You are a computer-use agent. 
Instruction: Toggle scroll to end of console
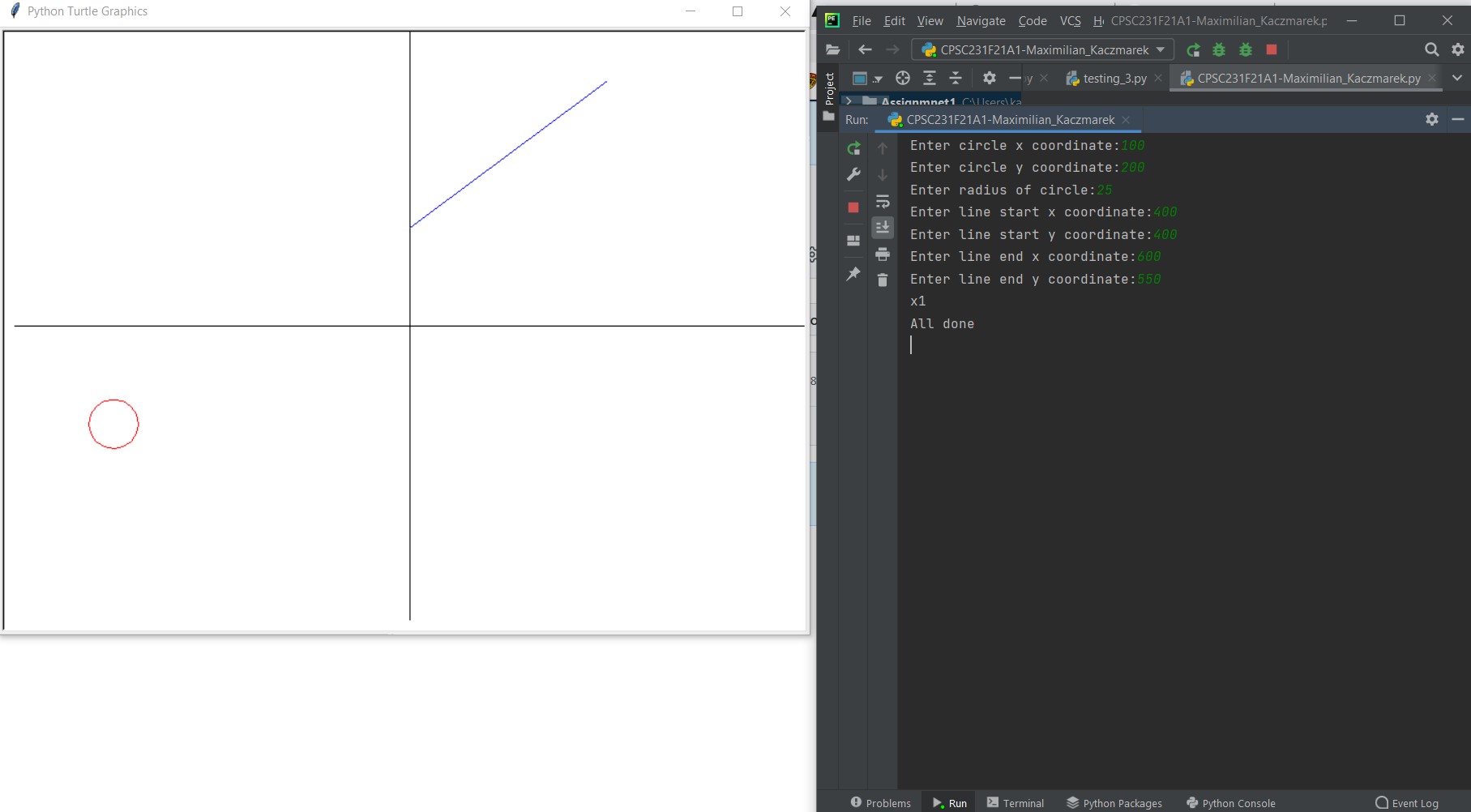click(x=883, y=227)
